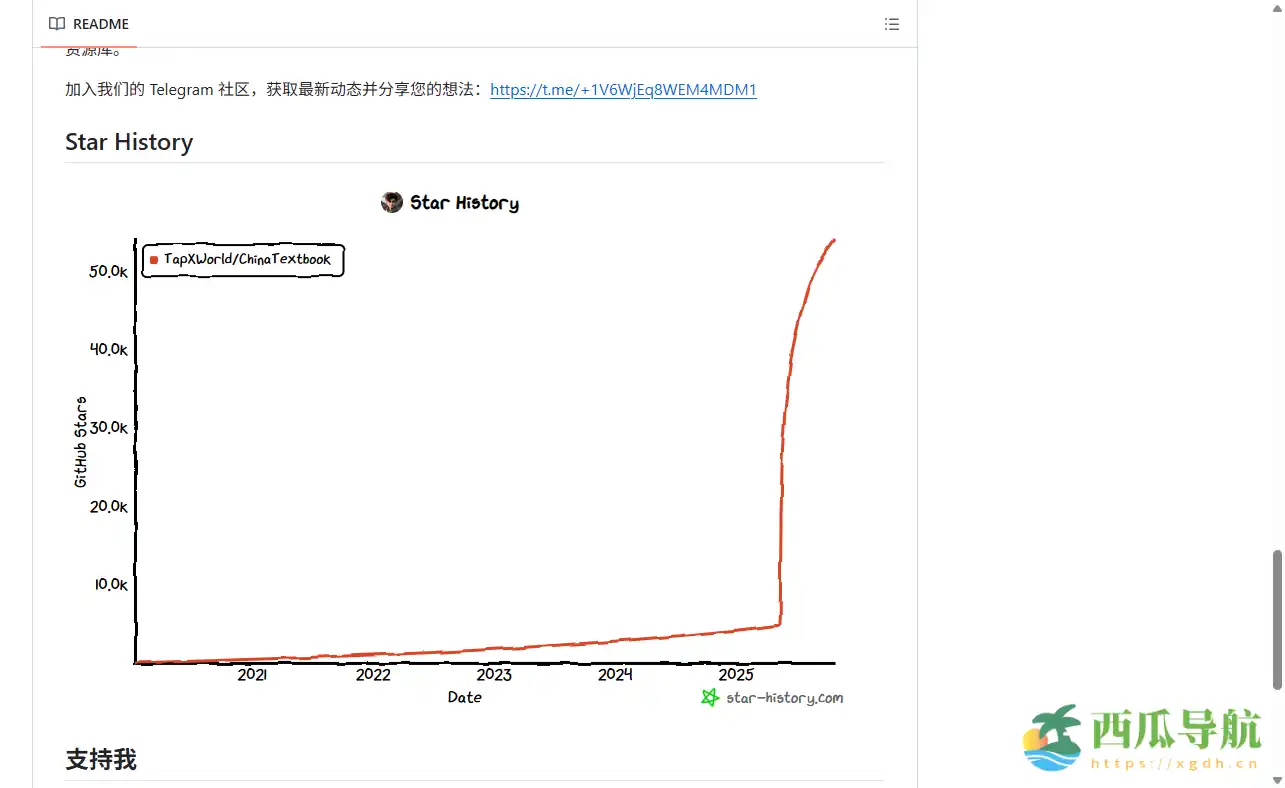Click the README book icon
Image resolution: width=1285 pixels, height=788 pixels.
[57, 24]
